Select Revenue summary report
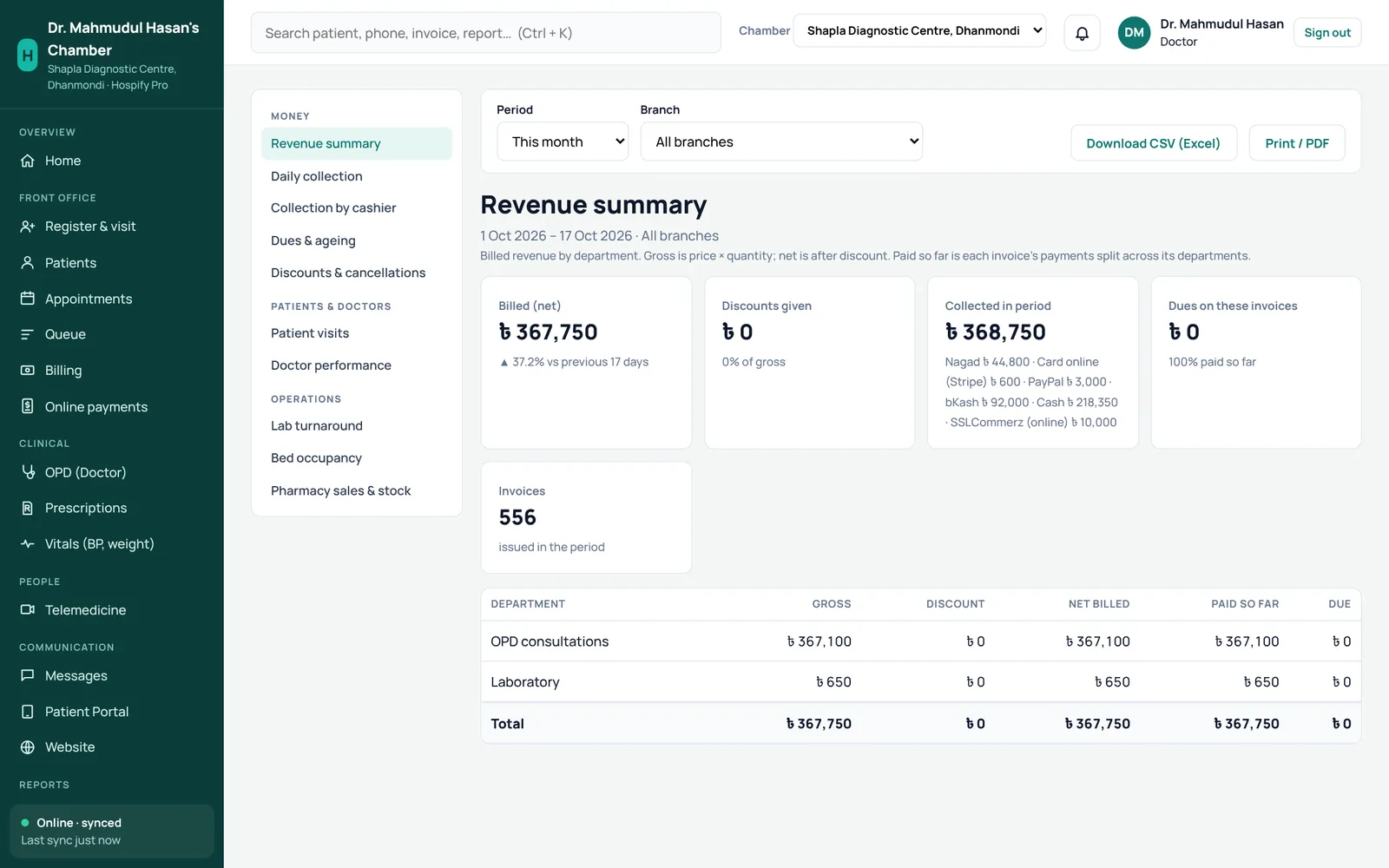The image size is (1389, 868). coord(357,144)
